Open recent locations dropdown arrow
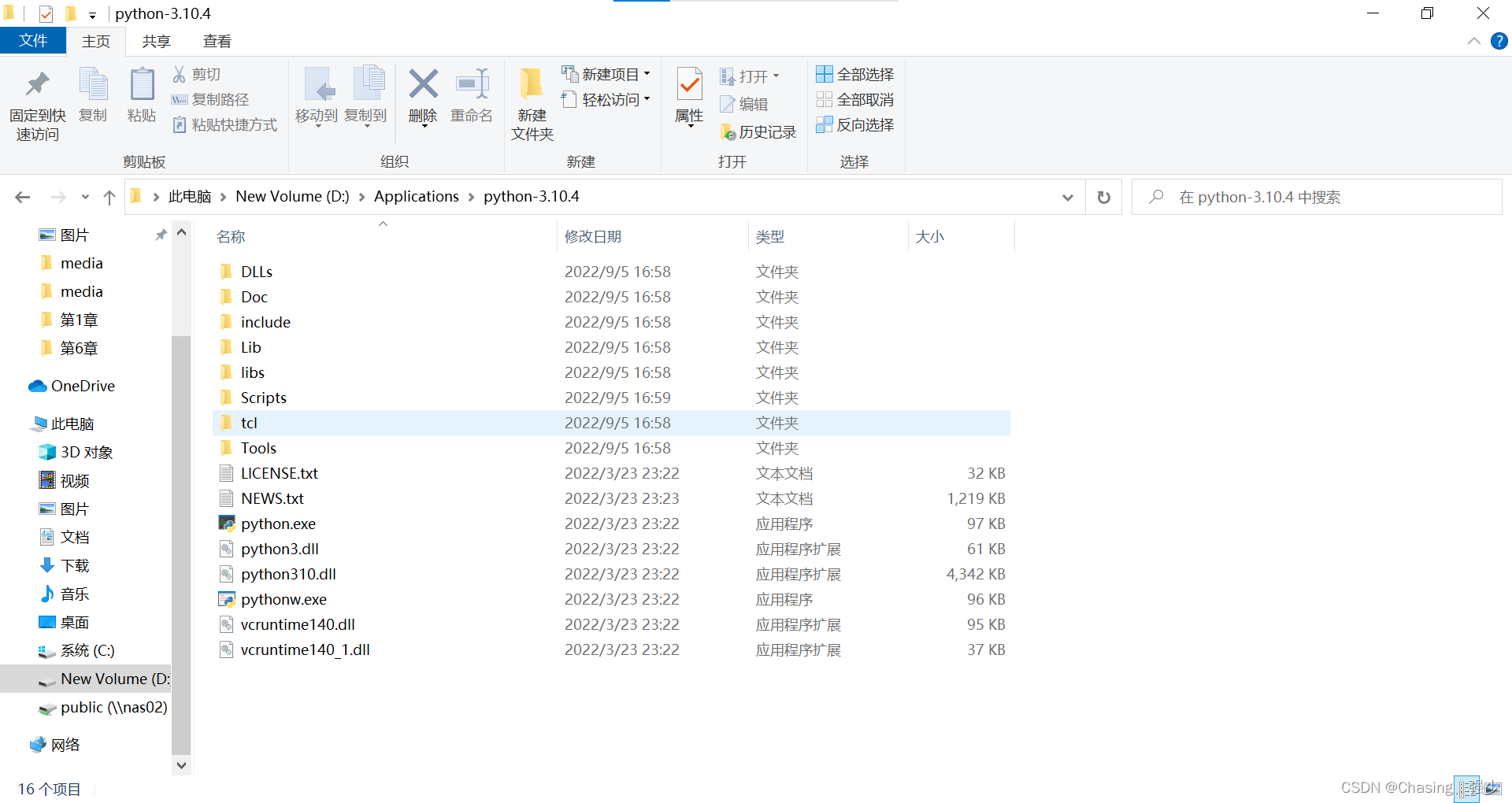 click(85, 197)
